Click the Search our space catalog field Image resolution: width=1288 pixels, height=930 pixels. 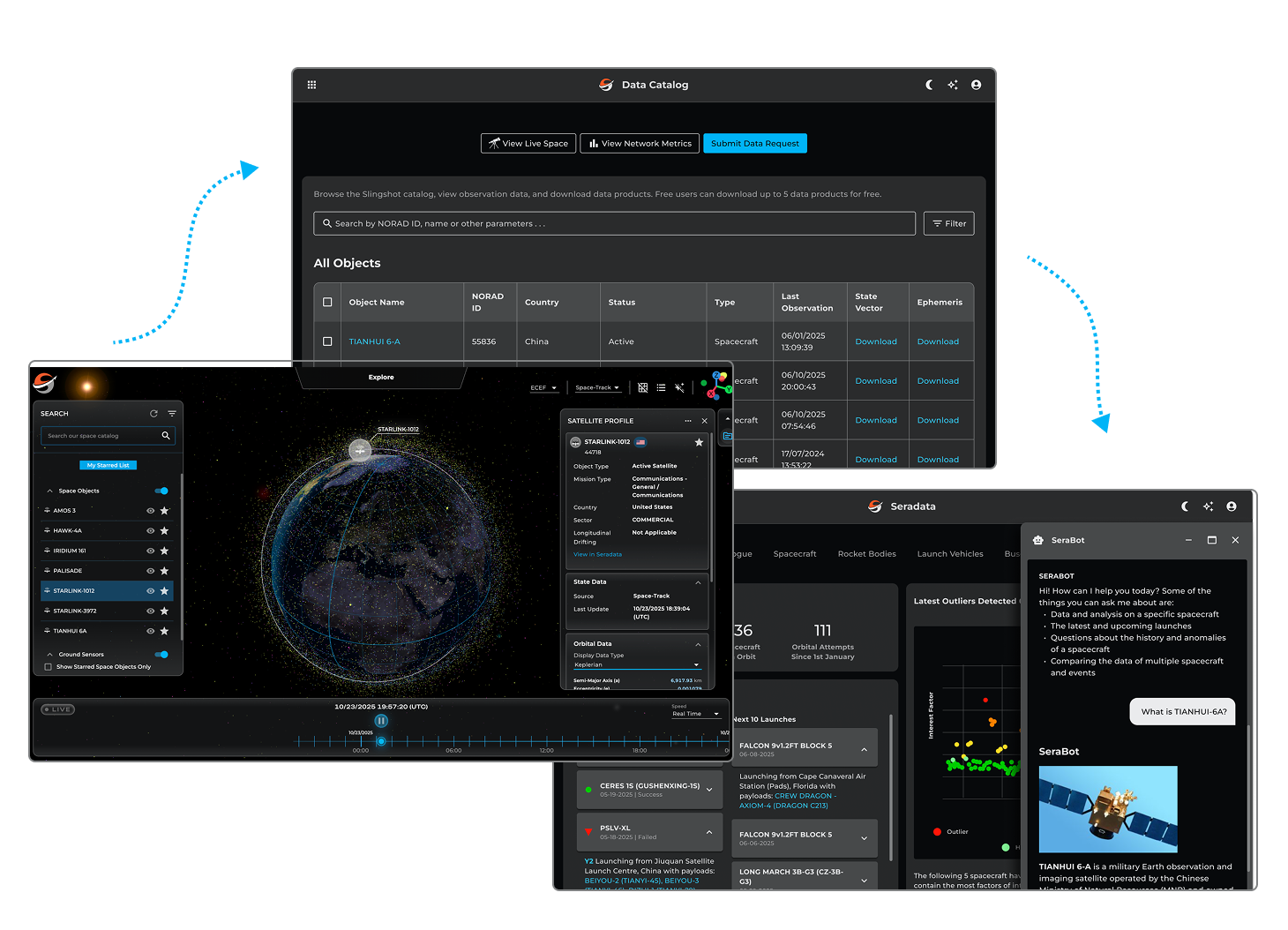108,436
